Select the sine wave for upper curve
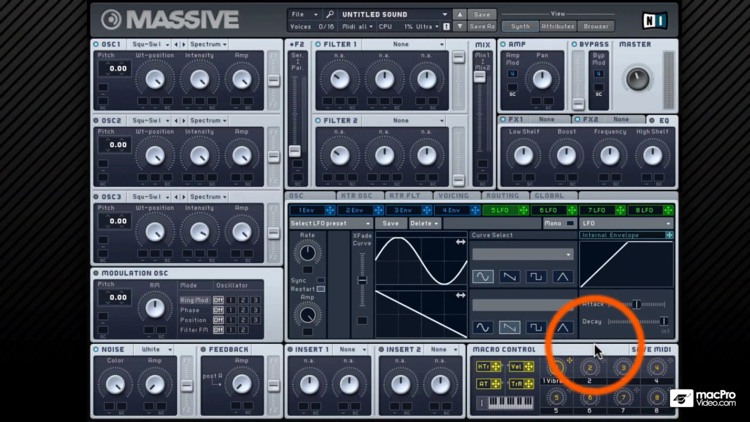The width and height of the screenshot is (750, 422). [x=483, y=277]
